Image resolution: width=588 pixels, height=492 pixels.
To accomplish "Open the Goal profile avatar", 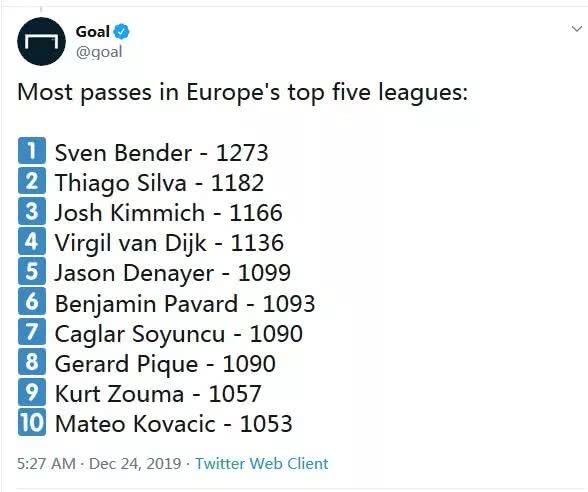I will click(x=41, y=41).
